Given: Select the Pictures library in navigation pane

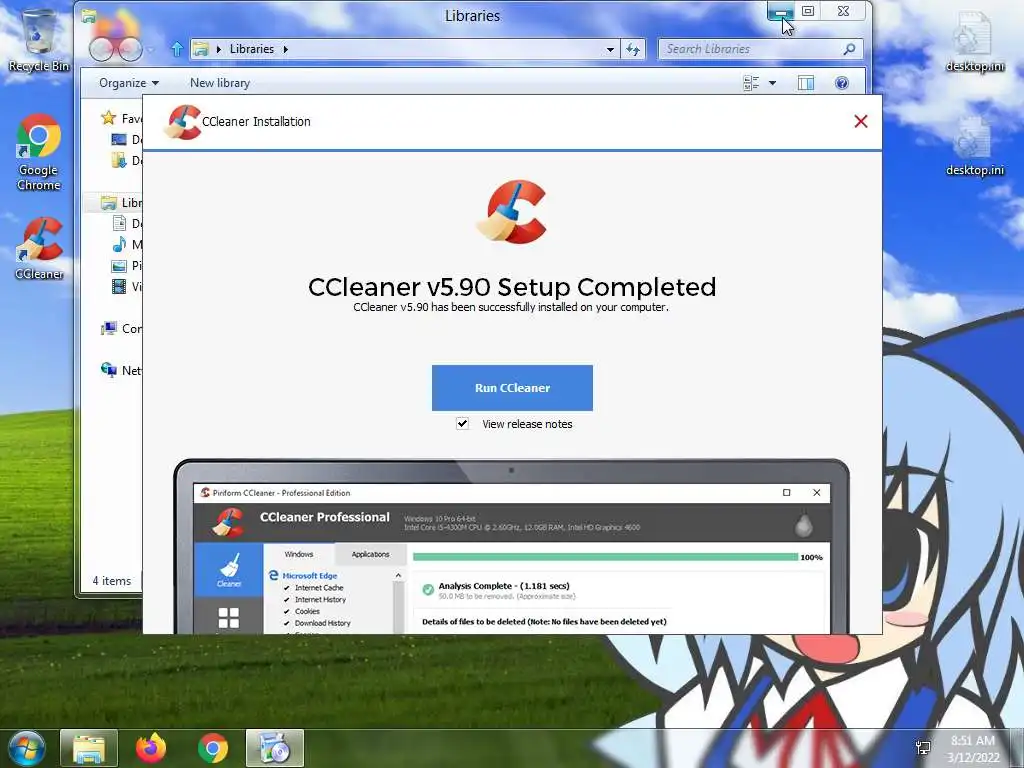Looking at the screenshot, I should click(127, 265).
